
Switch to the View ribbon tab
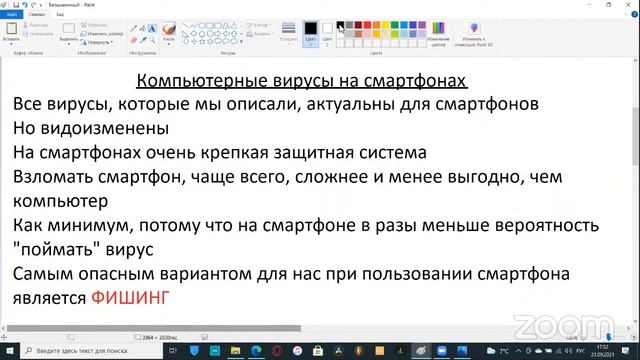60,14
